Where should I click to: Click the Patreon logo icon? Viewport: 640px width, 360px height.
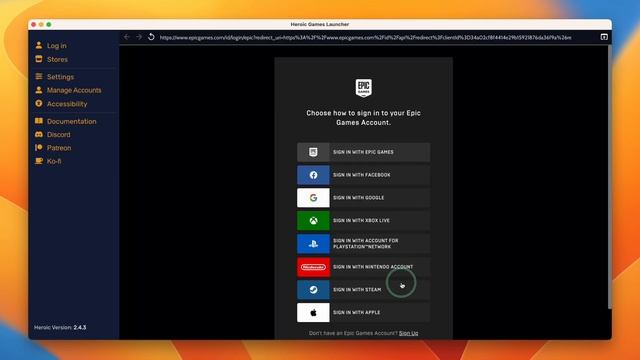coord(39,147)
